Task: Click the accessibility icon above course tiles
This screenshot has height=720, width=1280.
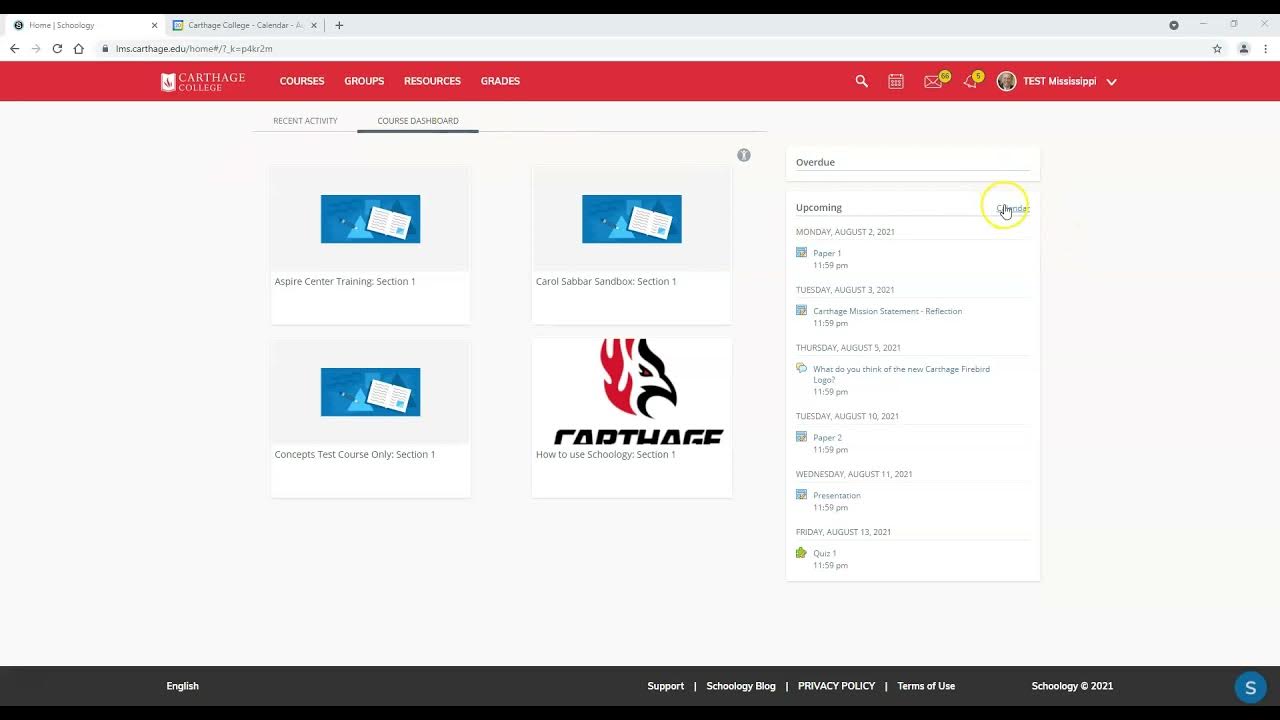Action: point(744,155)
